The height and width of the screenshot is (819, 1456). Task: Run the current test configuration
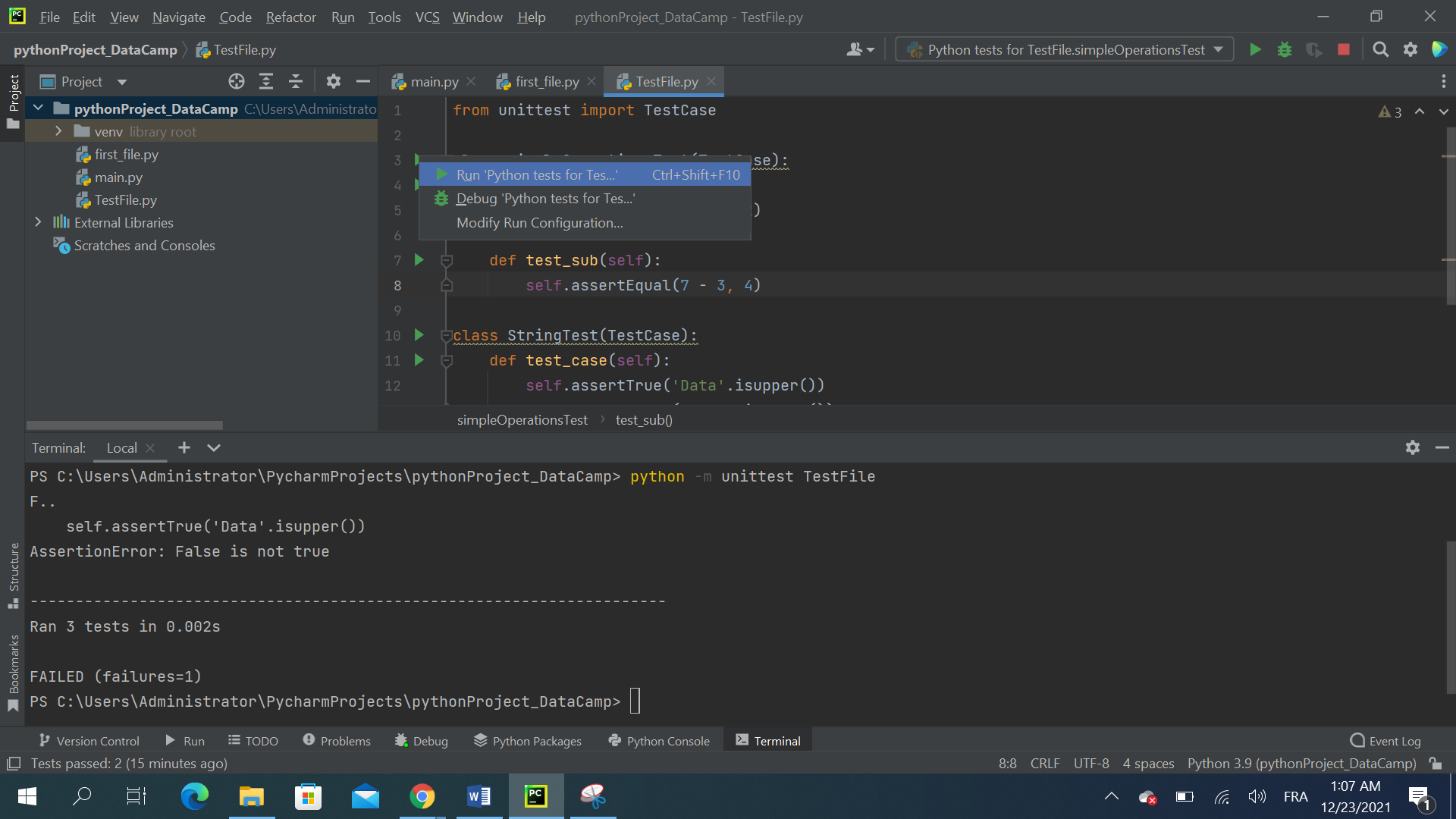[x=1255, y=49]
